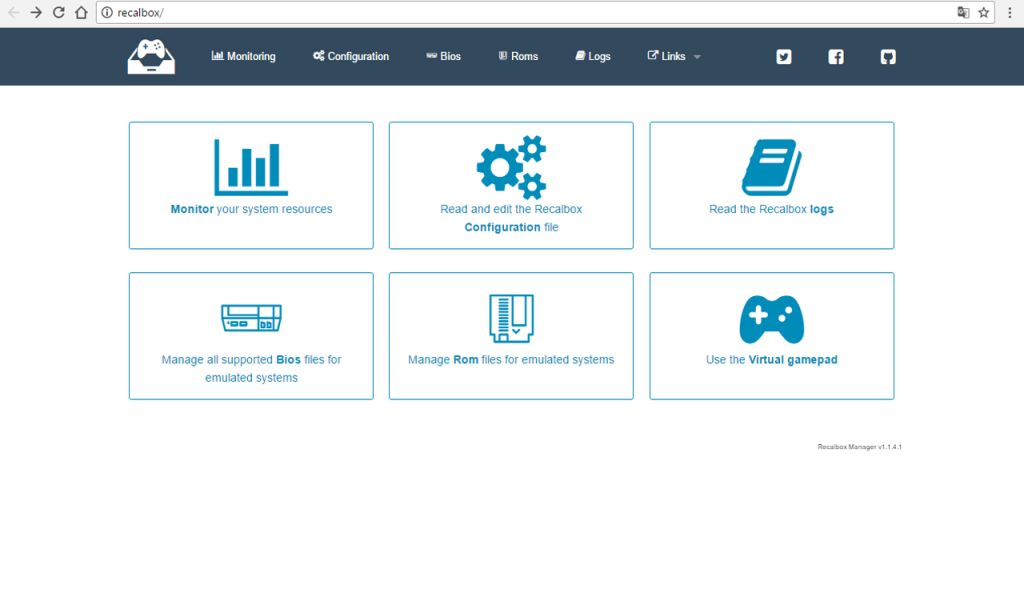1024x589 pixels.
Task: Click the console Bios icon
Action: [251, 319]
